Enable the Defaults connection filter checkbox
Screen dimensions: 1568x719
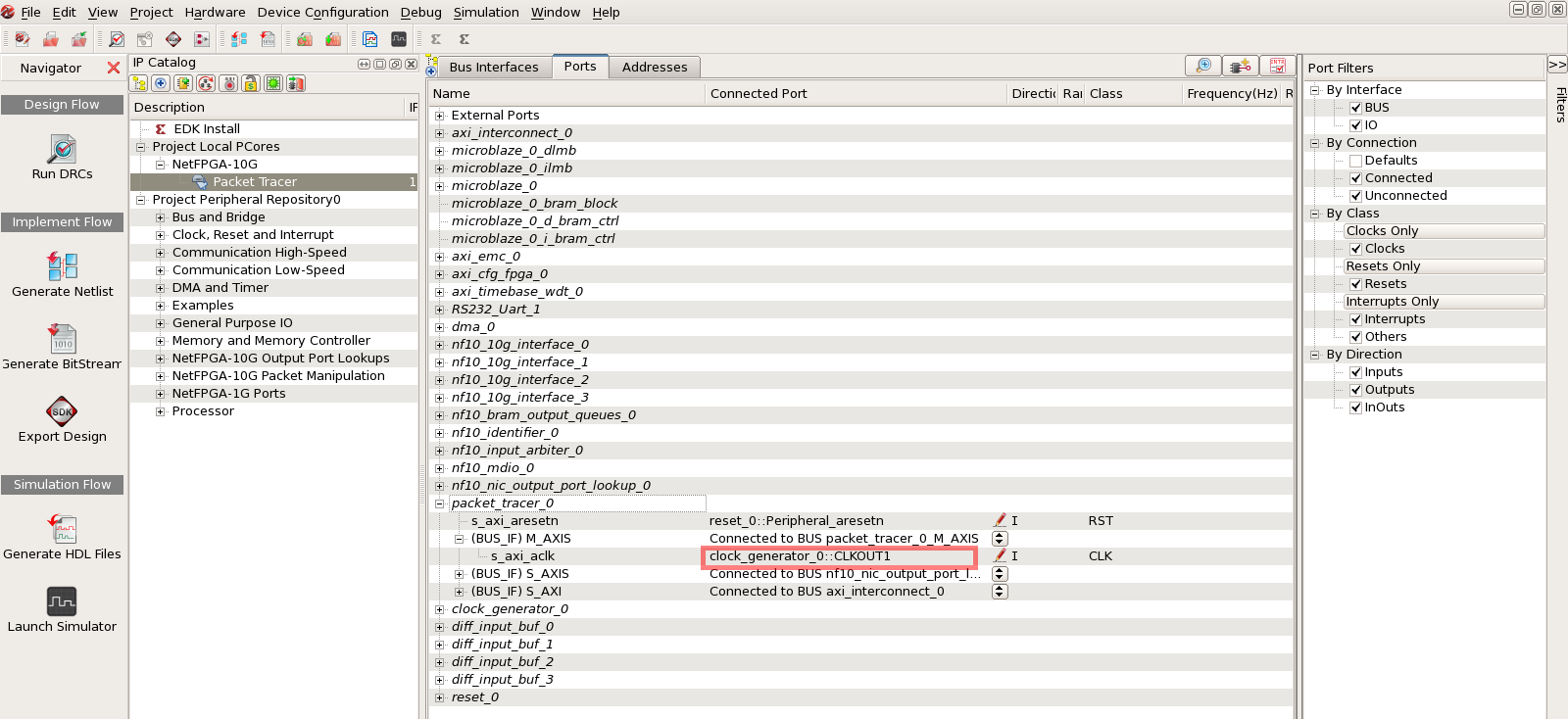click(x=1356, y=161)
